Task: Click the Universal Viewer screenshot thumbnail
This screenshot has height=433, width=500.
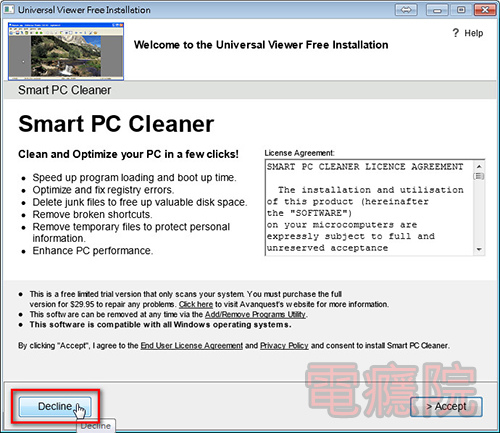Action: 66,51
